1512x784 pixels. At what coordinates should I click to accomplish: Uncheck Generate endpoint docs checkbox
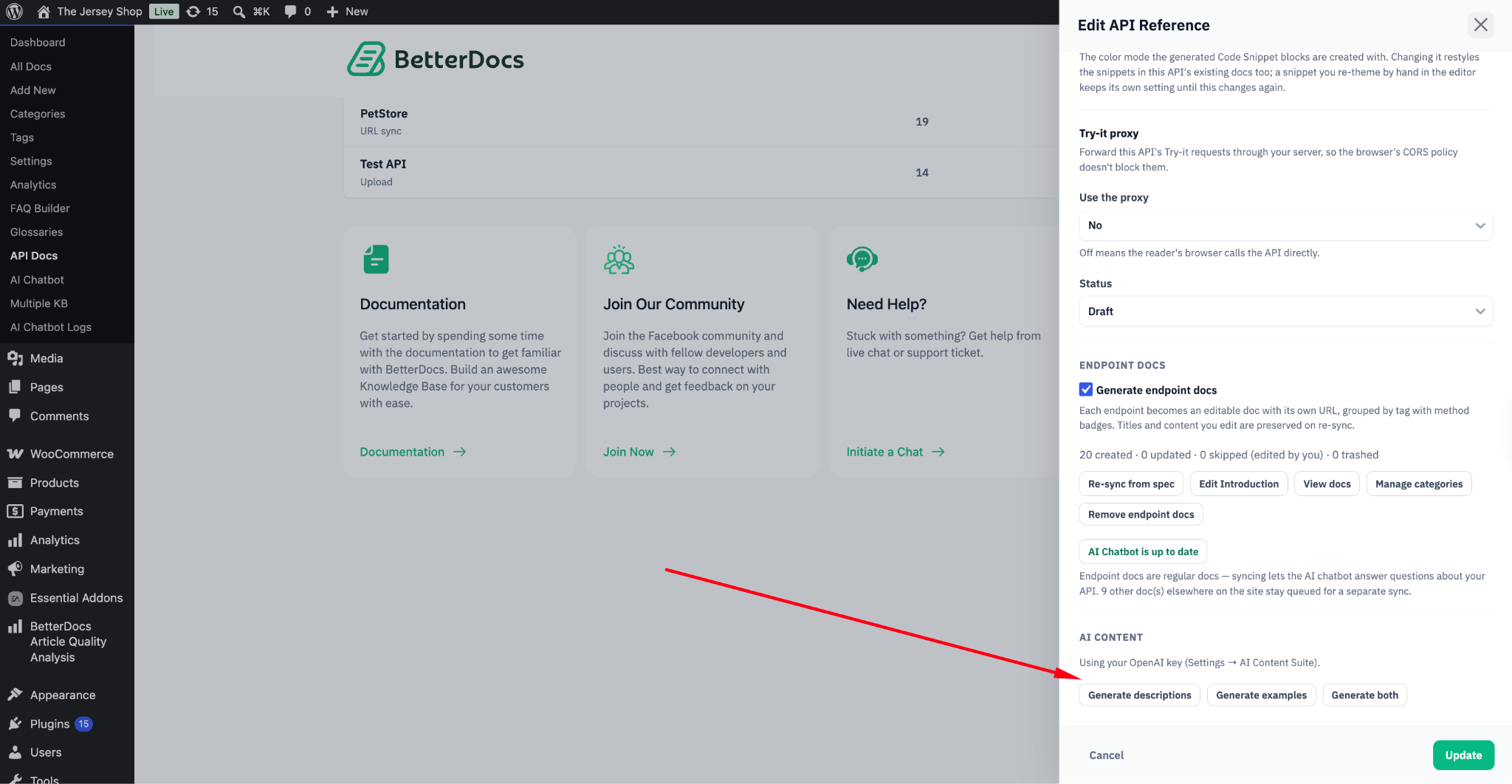[1086, 390]
